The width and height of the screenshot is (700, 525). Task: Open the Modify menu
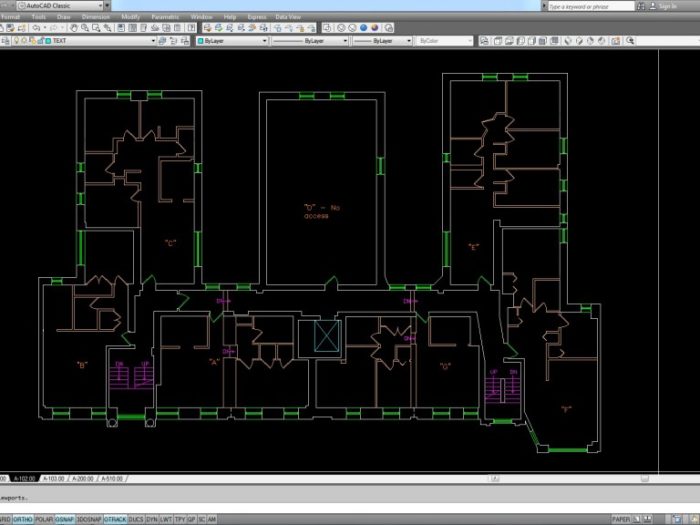pos(131,17)
